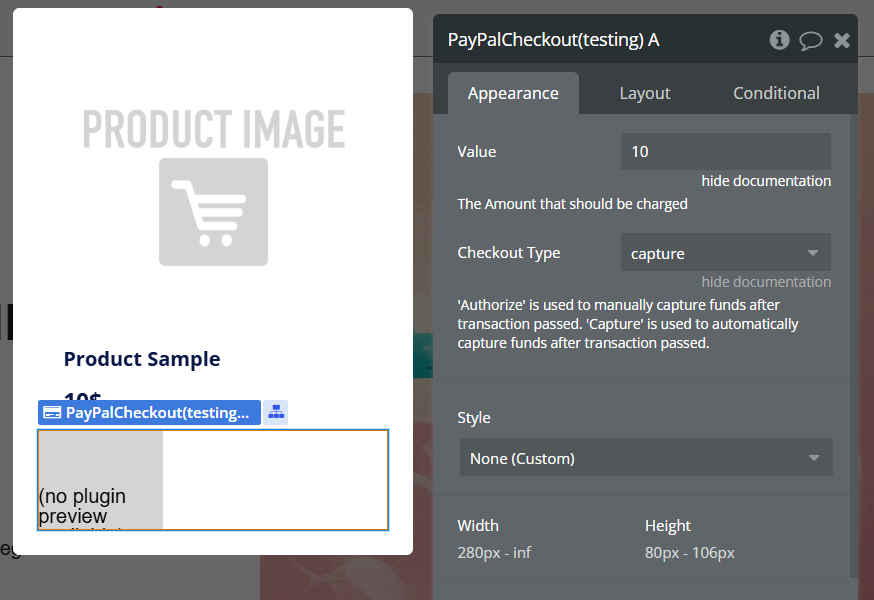This screenshot has width=874, height=600.
Task: Switch to the Appearance tab
Action: tap(513, 93)
